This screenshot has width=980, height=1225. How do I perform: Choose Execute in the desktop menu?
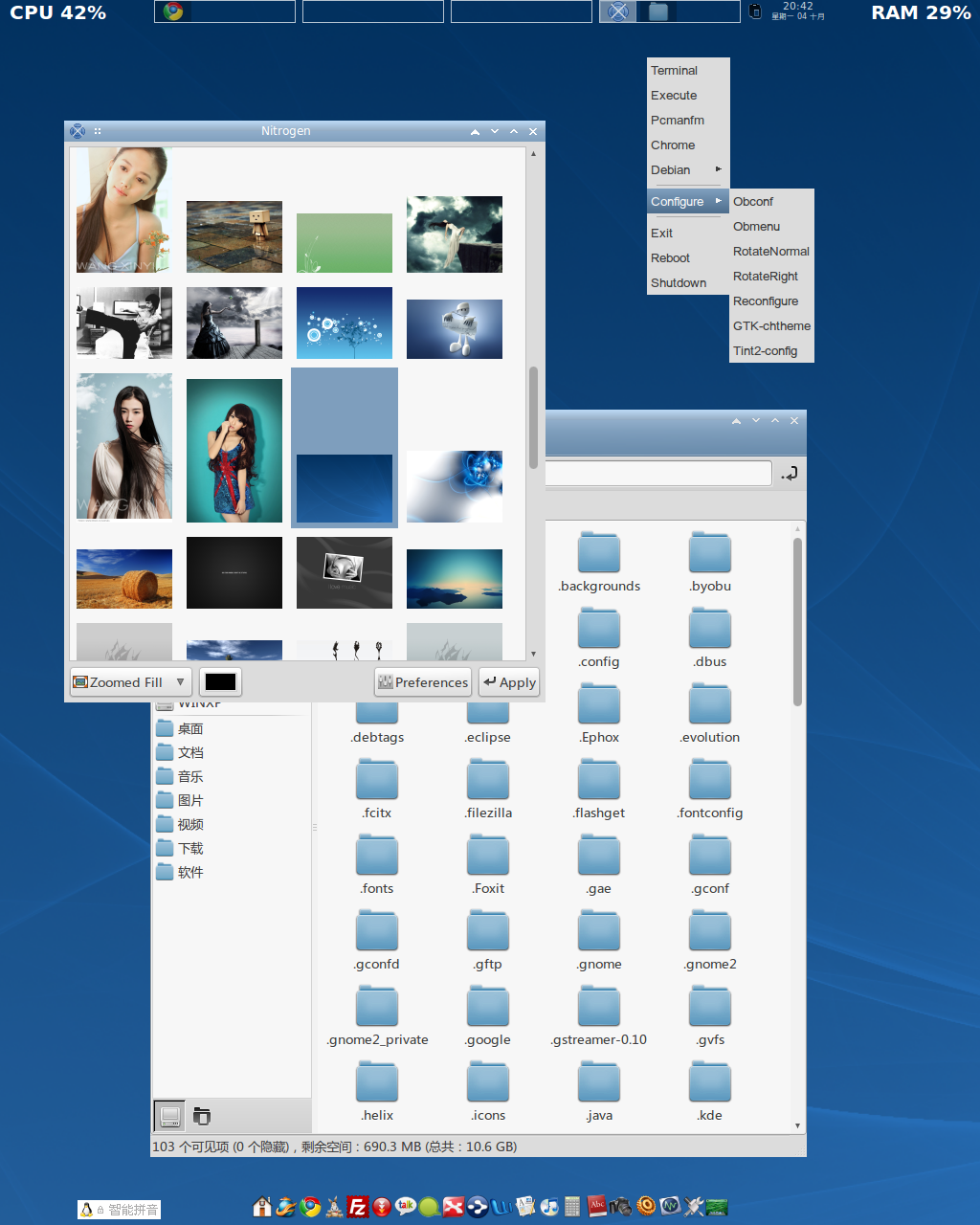(687, 96)
